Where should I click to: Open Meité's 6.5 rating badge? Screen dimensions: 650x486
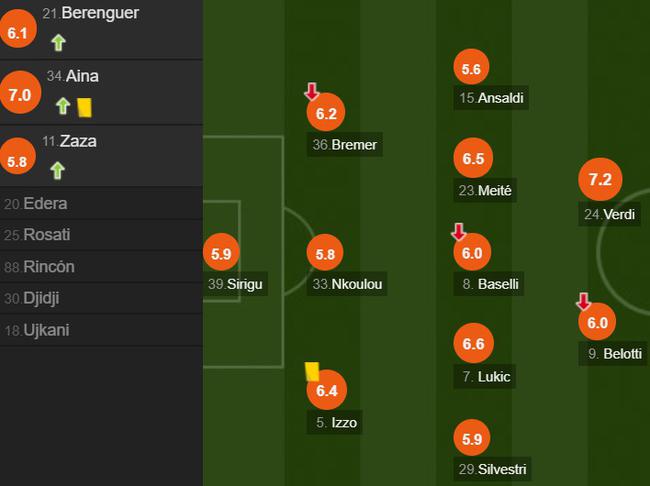473,158
